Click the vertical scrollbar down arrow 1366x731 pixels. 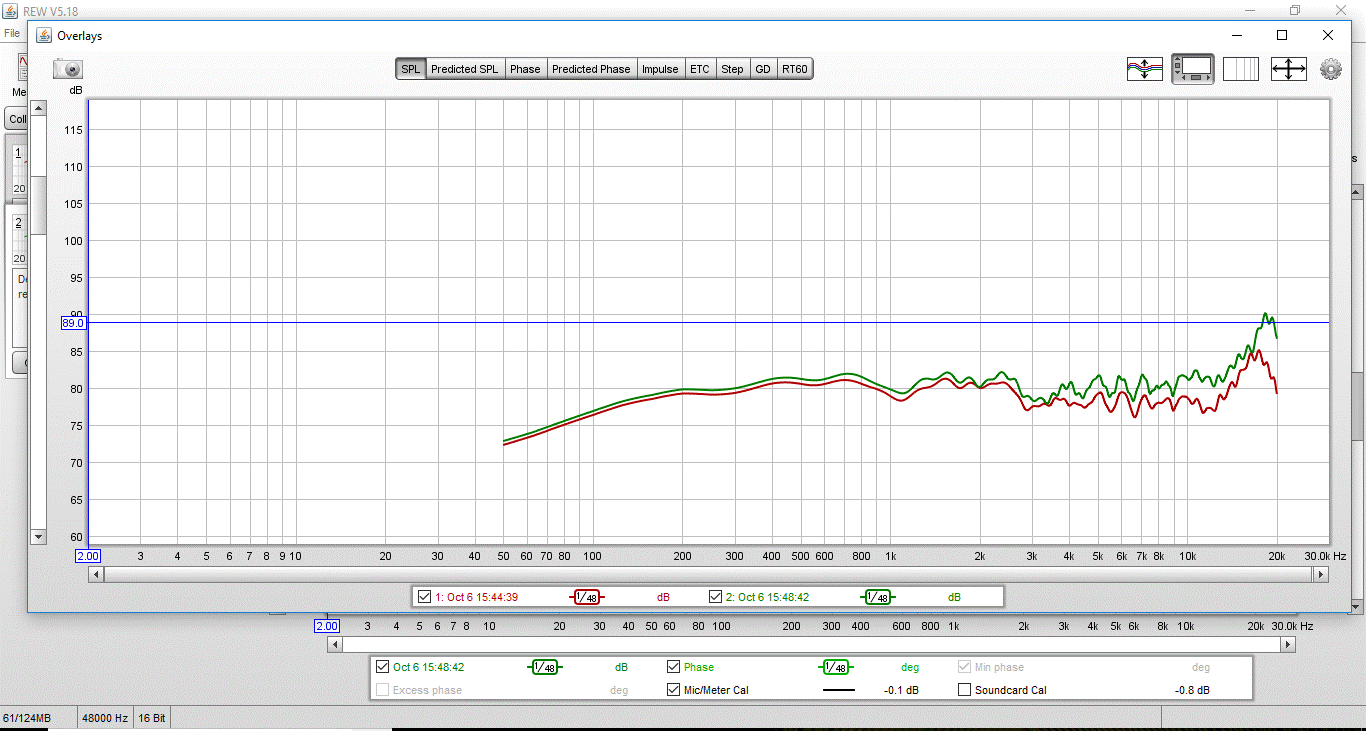point(39,537)
